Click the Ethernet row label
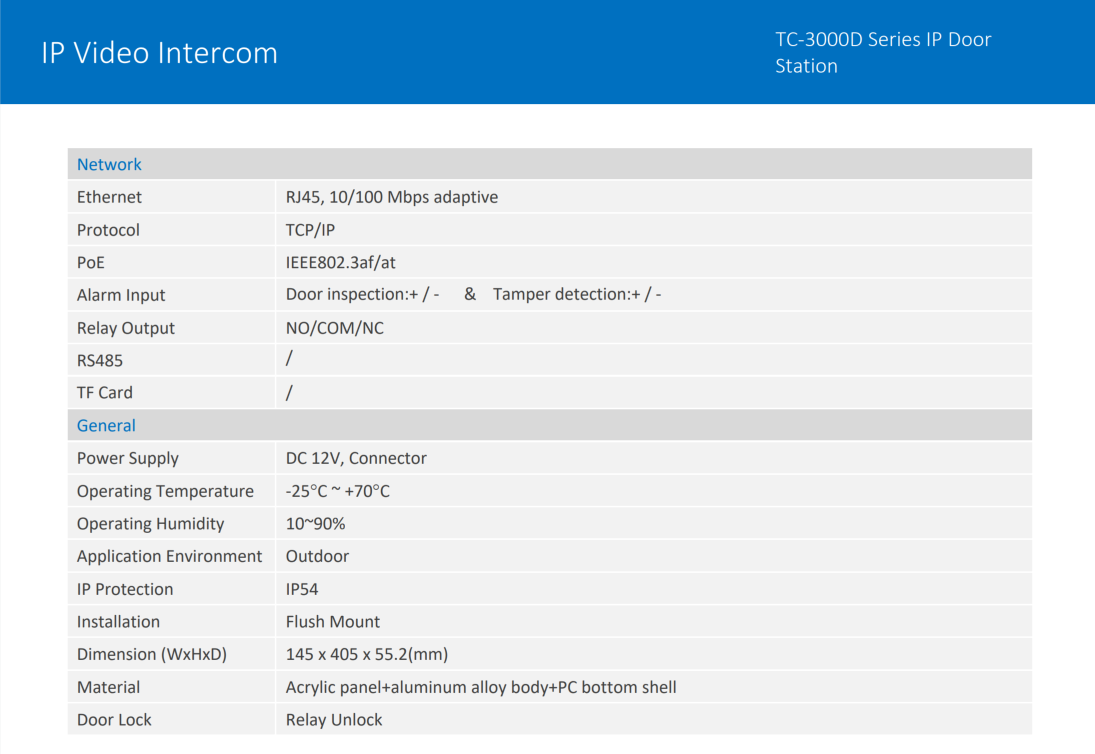This screenshot has width=1095, height=754. pos(109,198)
